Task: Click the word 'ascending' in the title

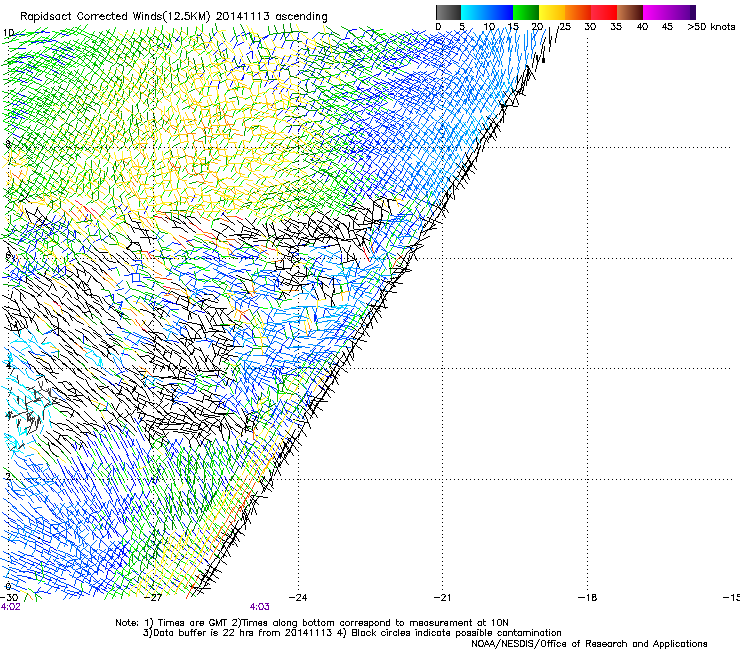Action: tap(301, 17)
